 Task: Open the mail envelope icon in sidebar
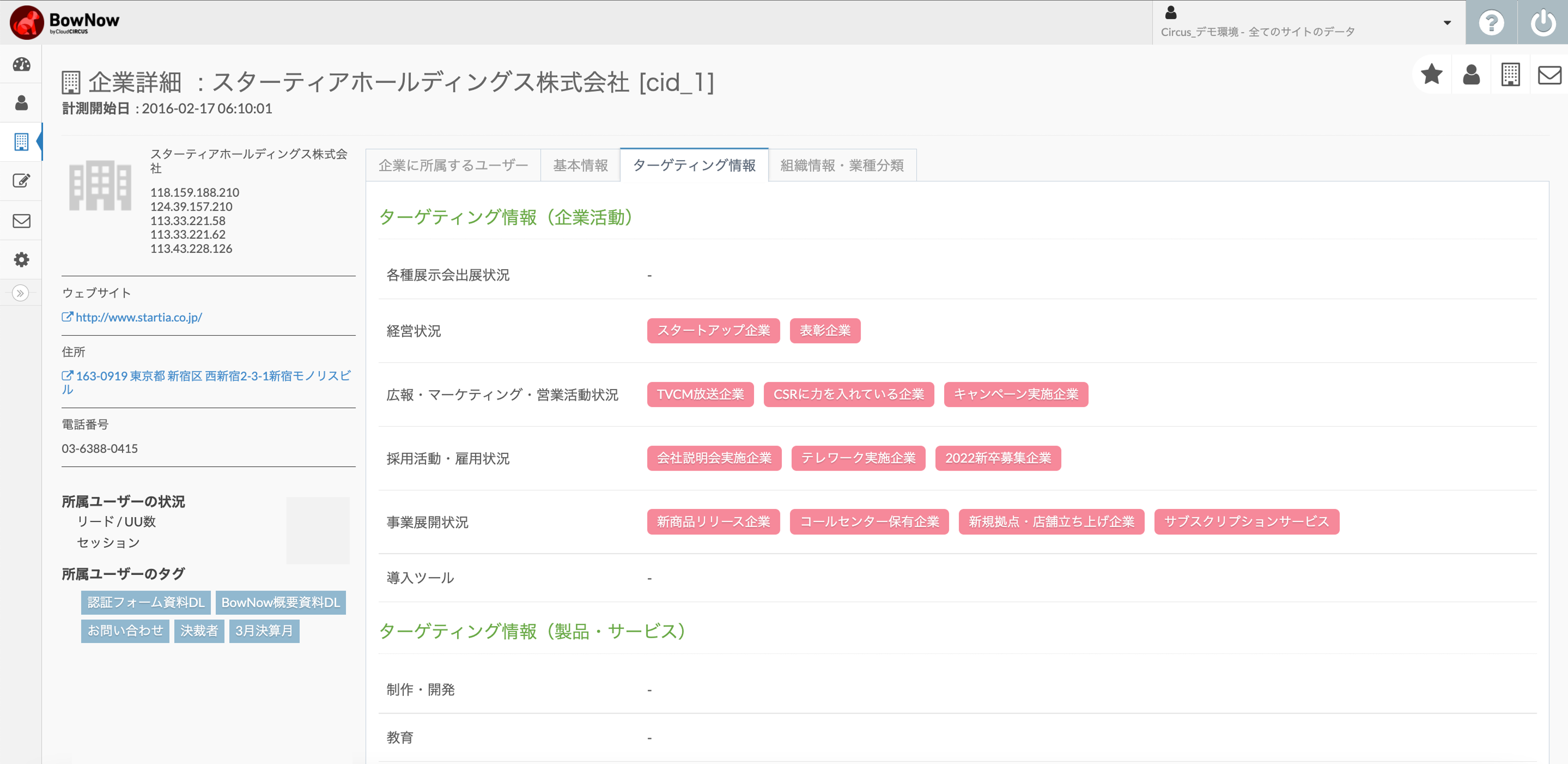click(x=21, y=220)
